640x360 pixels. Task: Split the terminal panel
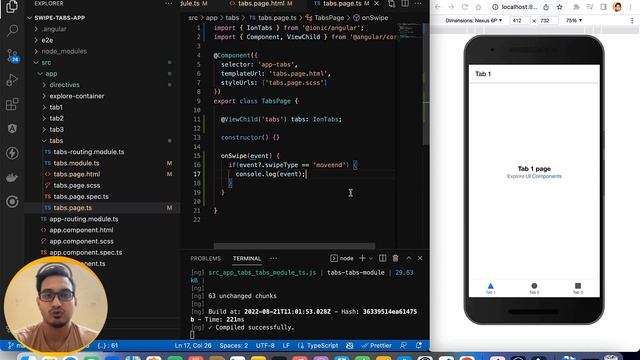(x=382, y=258)
